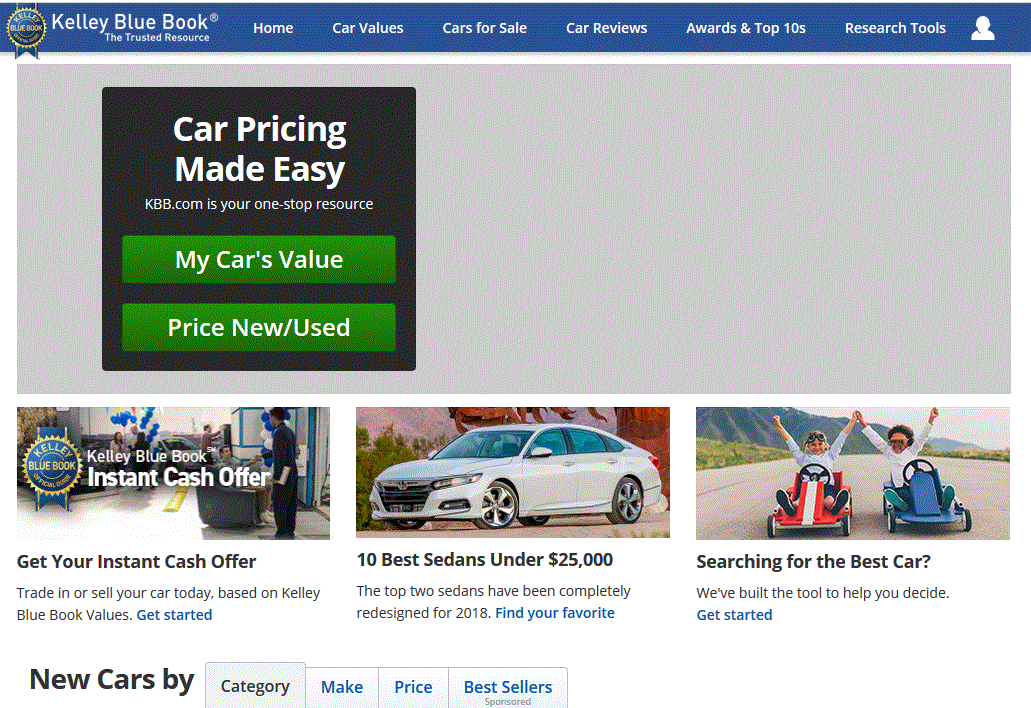This screenshot has width=1031, height=708.
Task: Open the Car Reviews menu
Action: click(606, 28)
